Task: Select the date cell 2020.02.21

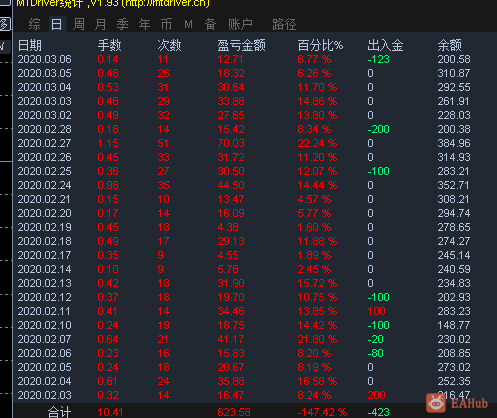Action: 44,199
